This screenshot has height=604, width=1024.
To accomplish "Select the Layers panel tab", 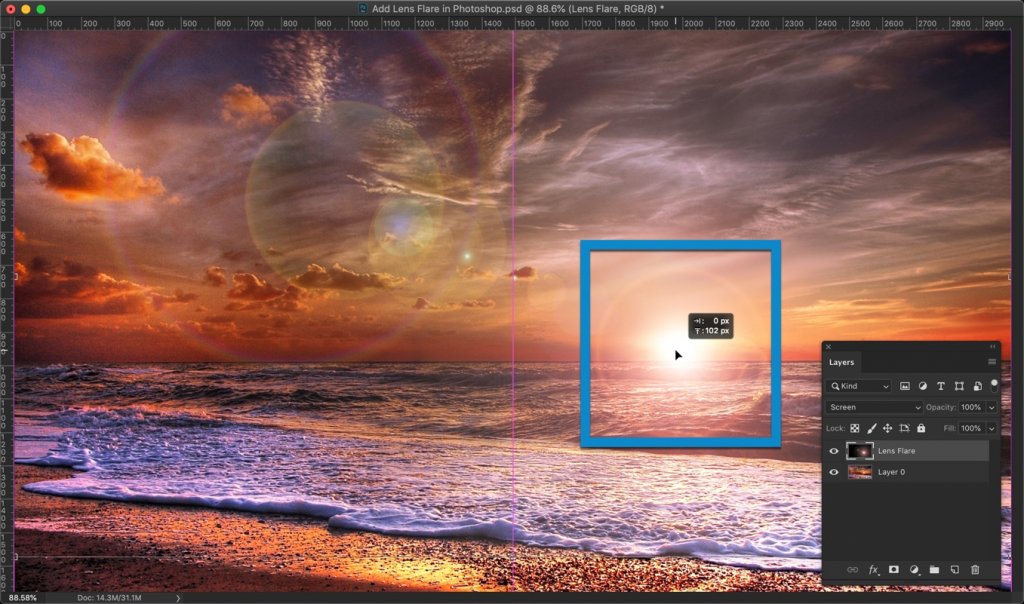I will (842, 362).
